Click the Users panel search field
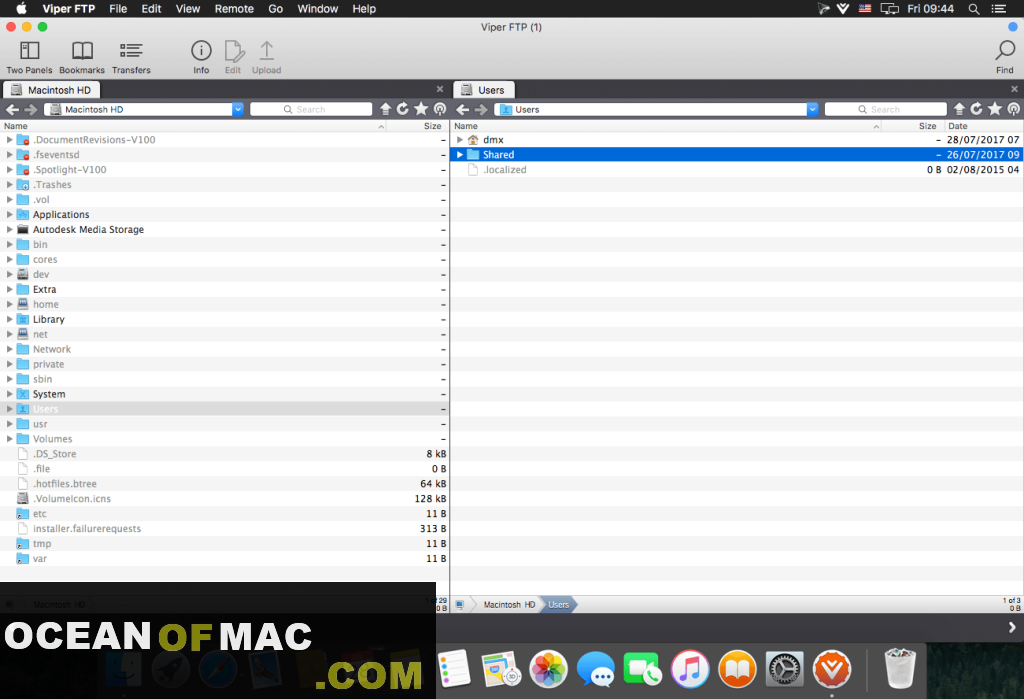The width and height of the screenshot is (1024, 699). tap(886, 109)
